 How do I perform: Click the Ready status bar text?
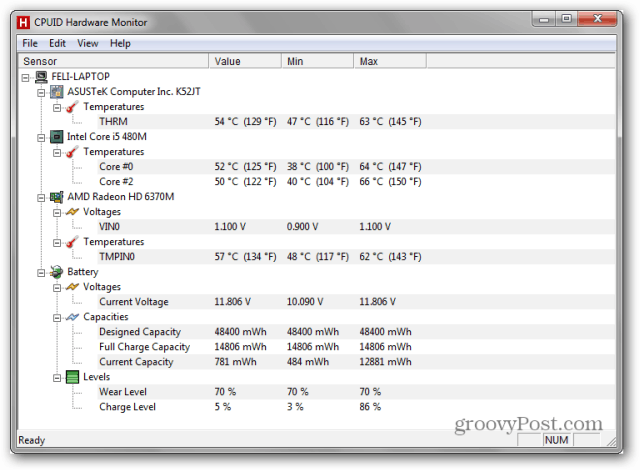(31, 440)
